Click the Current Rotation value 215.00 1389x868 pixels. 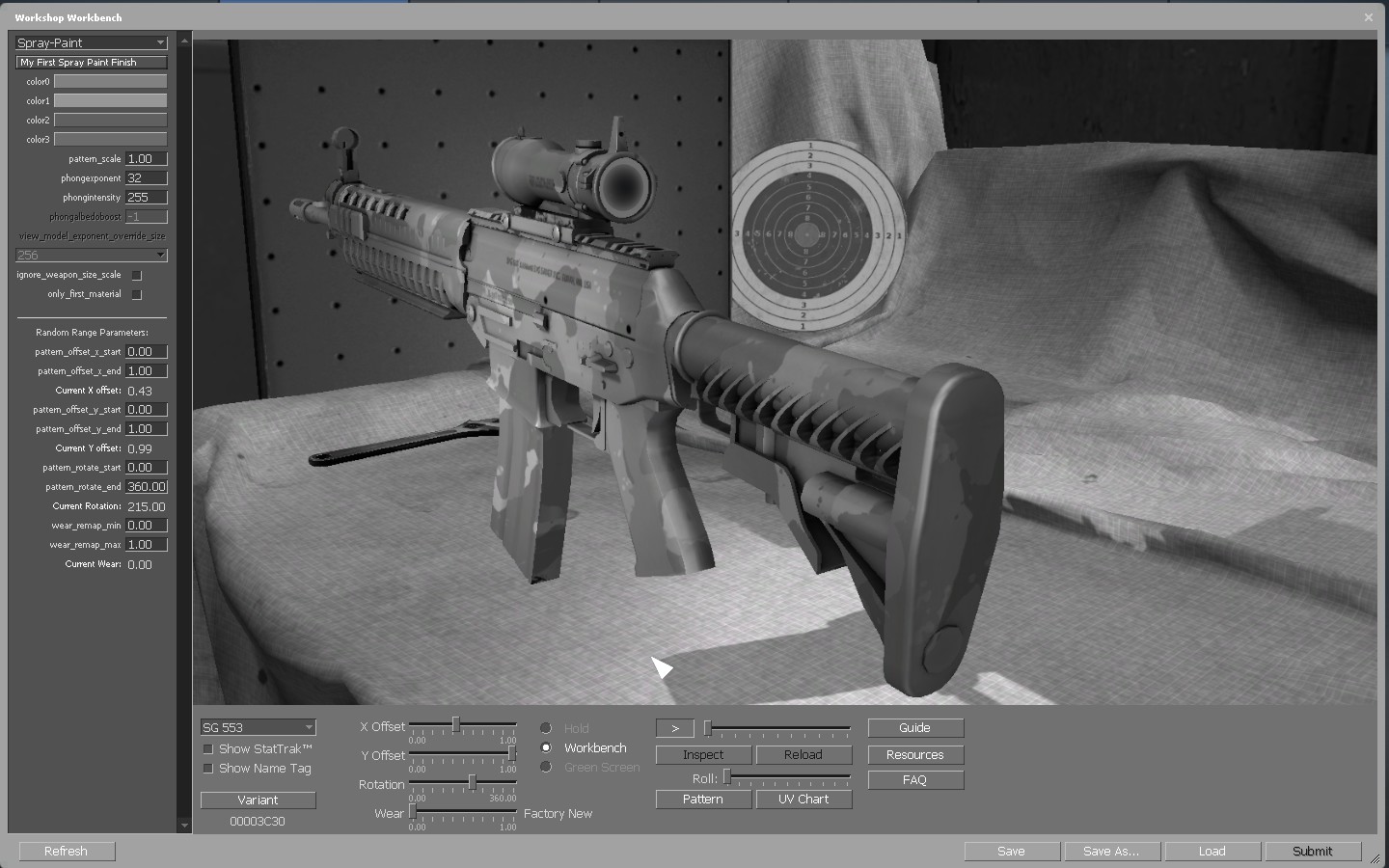click(147, 506)
